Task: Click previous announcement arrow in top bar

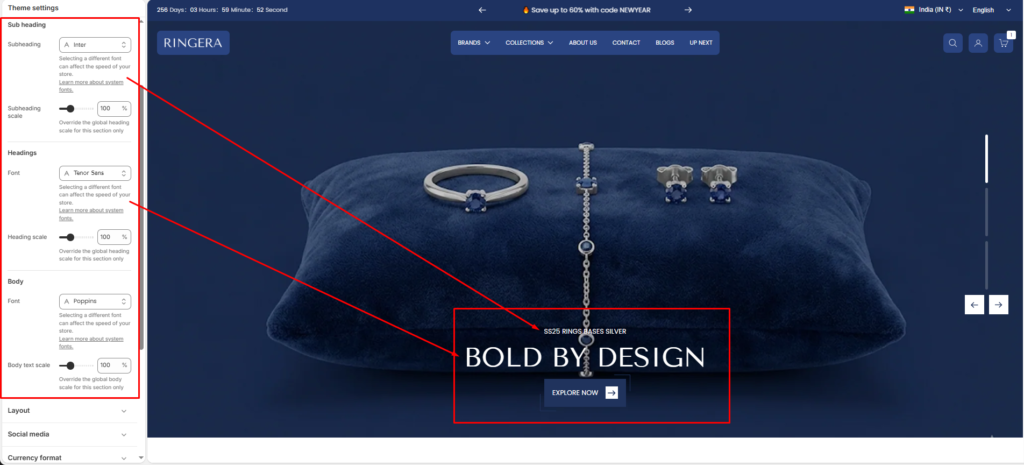Action: tap(482, 10)
